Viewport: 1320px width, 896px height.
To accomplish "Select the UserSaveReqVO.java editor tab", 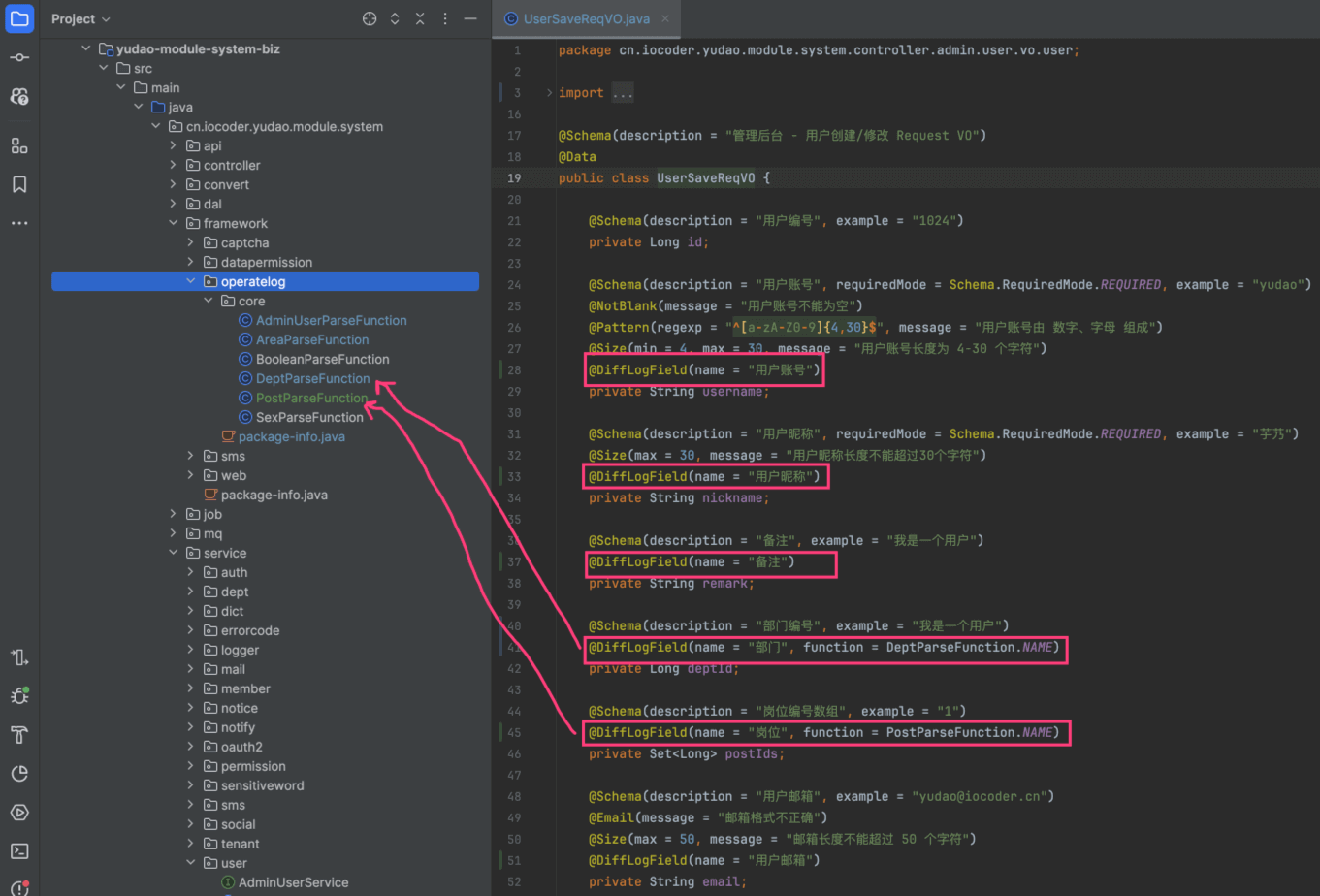I will (585, 18).
